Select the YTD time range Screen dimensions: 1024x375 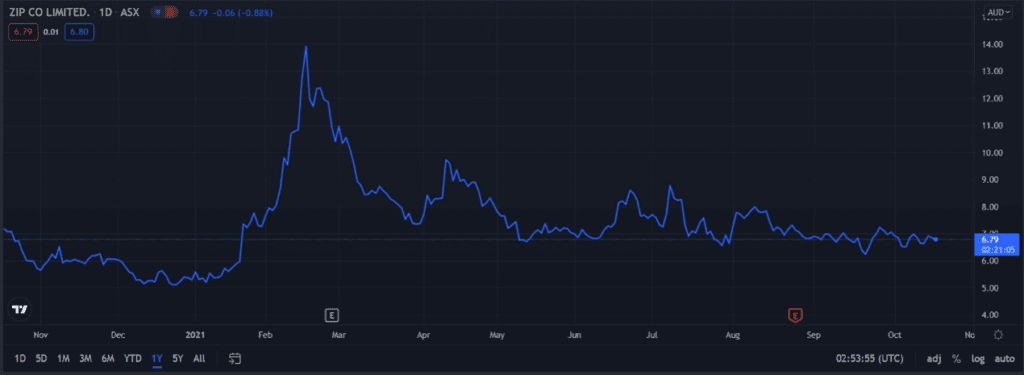(x=133, y=358)
